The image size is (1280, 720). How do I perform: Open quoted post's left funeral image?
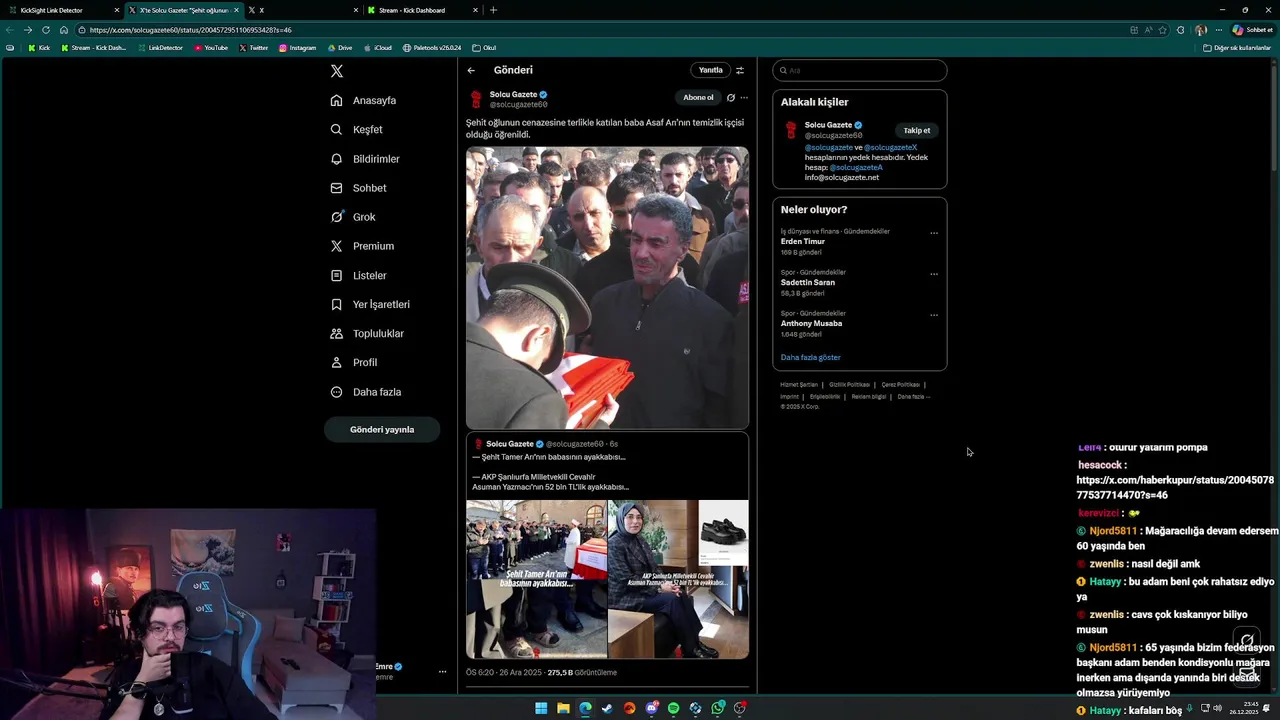tap(537, 579)
